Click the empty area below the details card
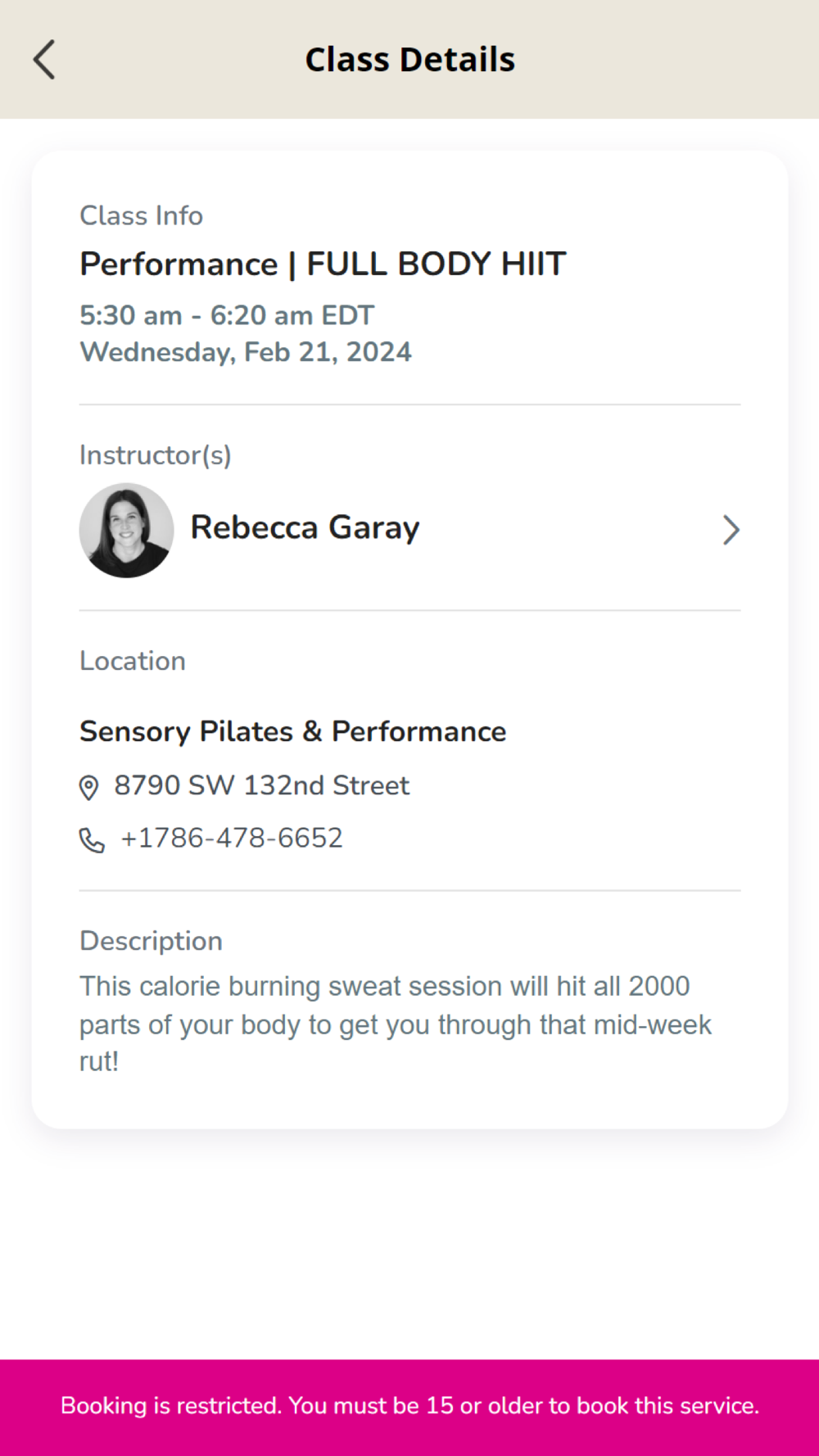This screenshot has width=819, height=1456. pos(409,1245)
